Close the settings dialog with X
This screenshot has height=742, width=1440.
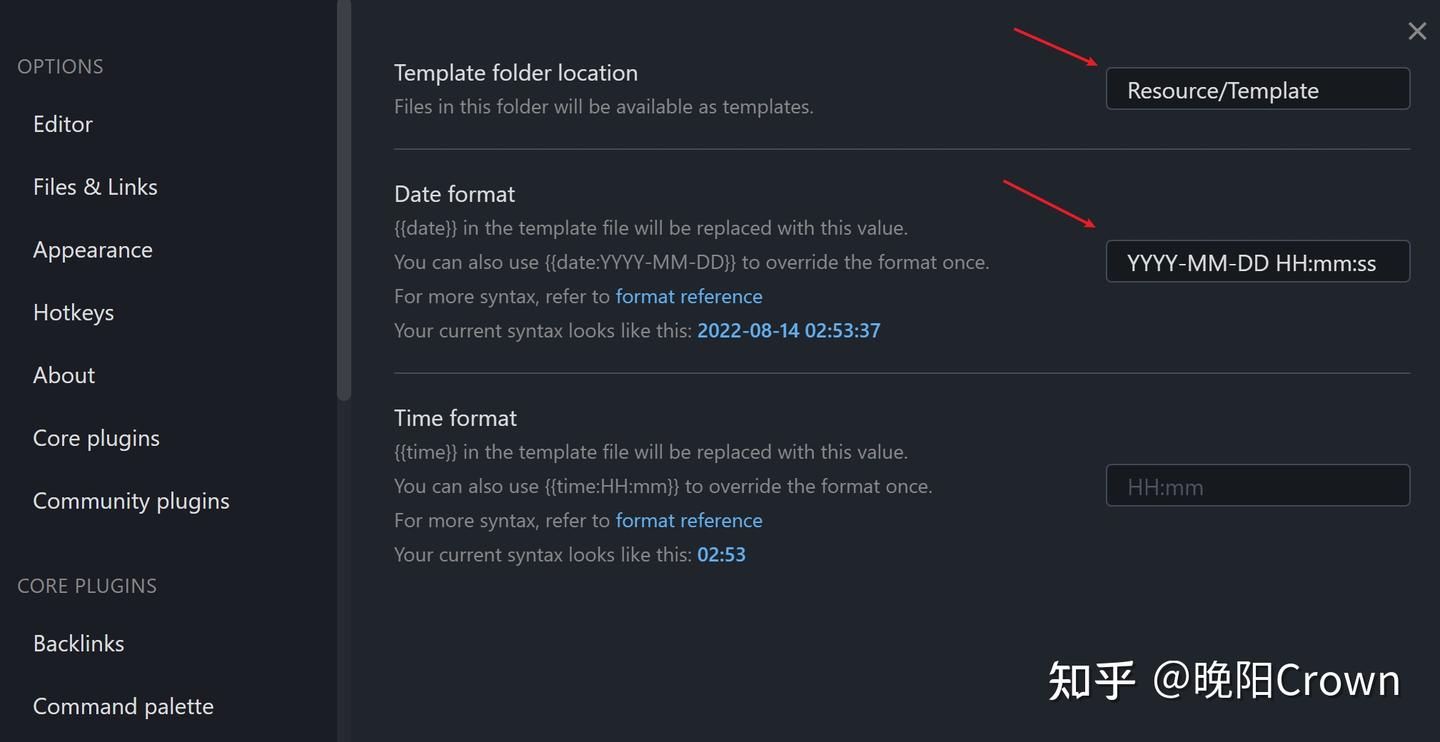(x=1417, y=31)
